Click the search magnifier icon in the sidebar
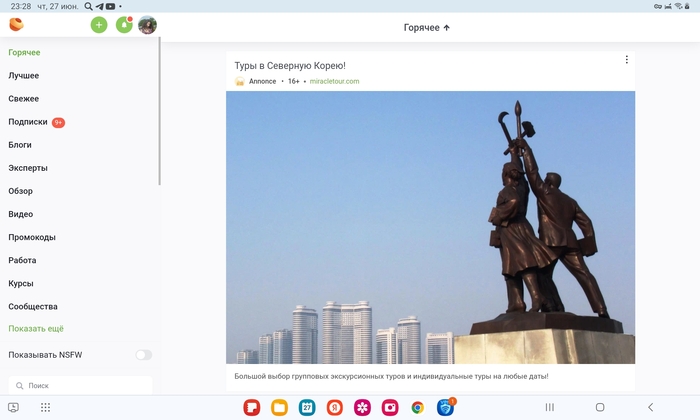Viewport: 700px width, 420px height. tap(20, 386)
